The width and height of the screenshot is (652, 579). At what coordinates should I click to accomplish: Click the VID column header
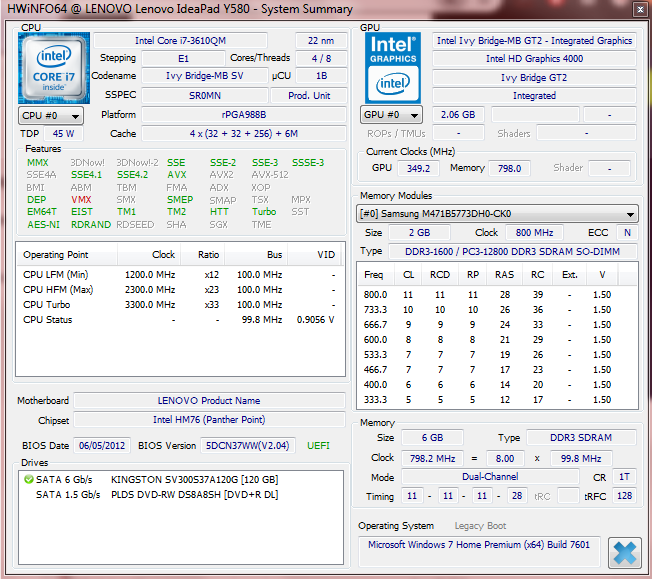[x=314, y=255]
